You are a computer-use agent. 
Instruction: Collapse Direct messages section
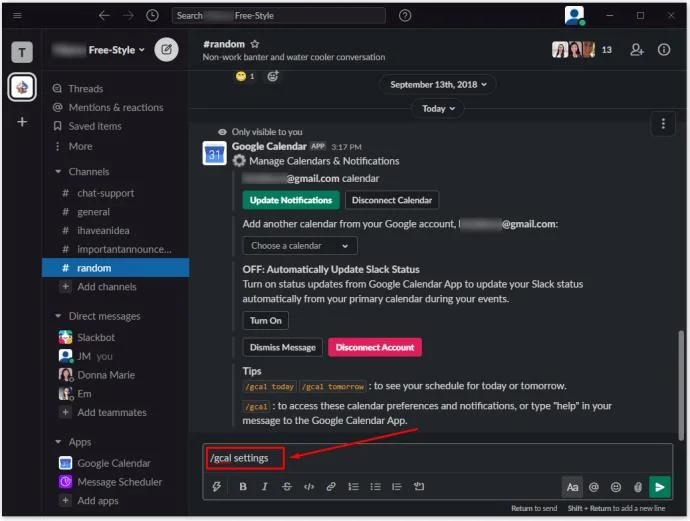(x=58, y=316)
